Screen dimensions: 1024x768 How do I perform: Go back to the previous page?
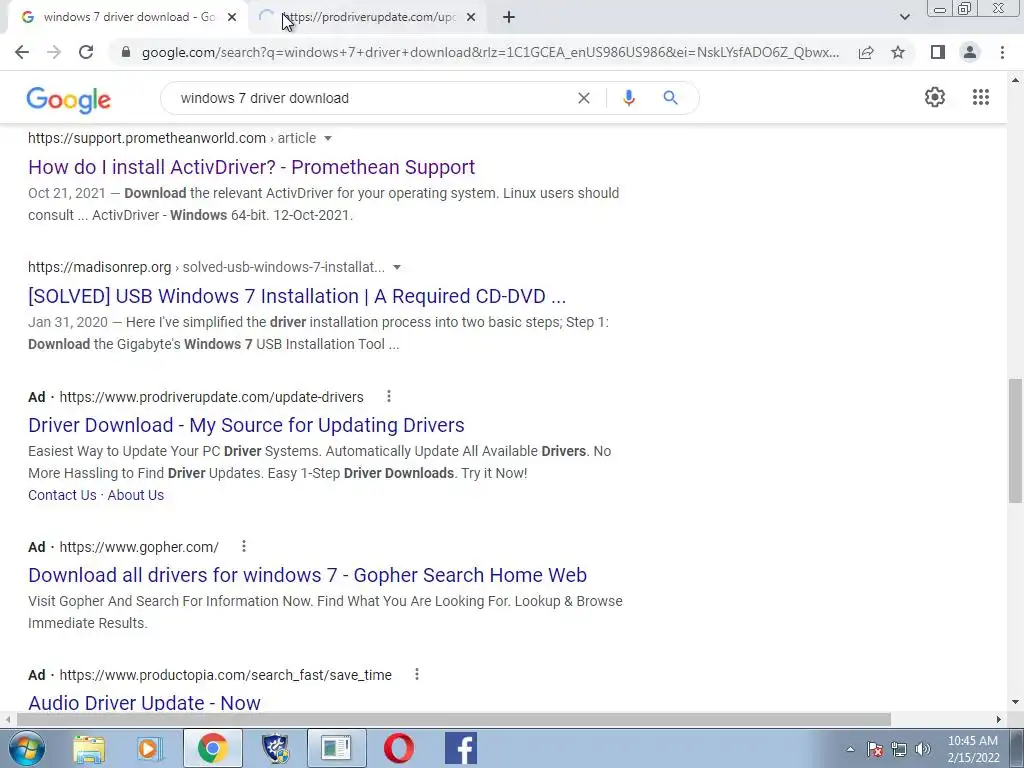coord(22,52)
